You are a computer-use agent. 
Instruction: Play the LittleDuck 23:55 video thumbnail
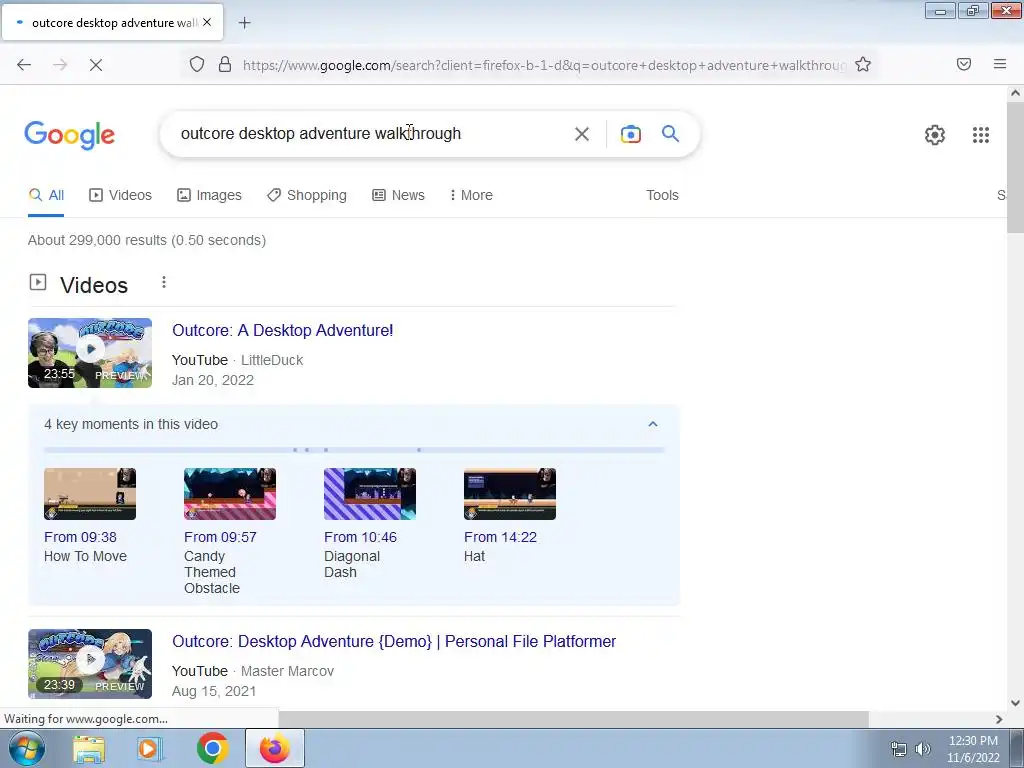coord(90,353)
